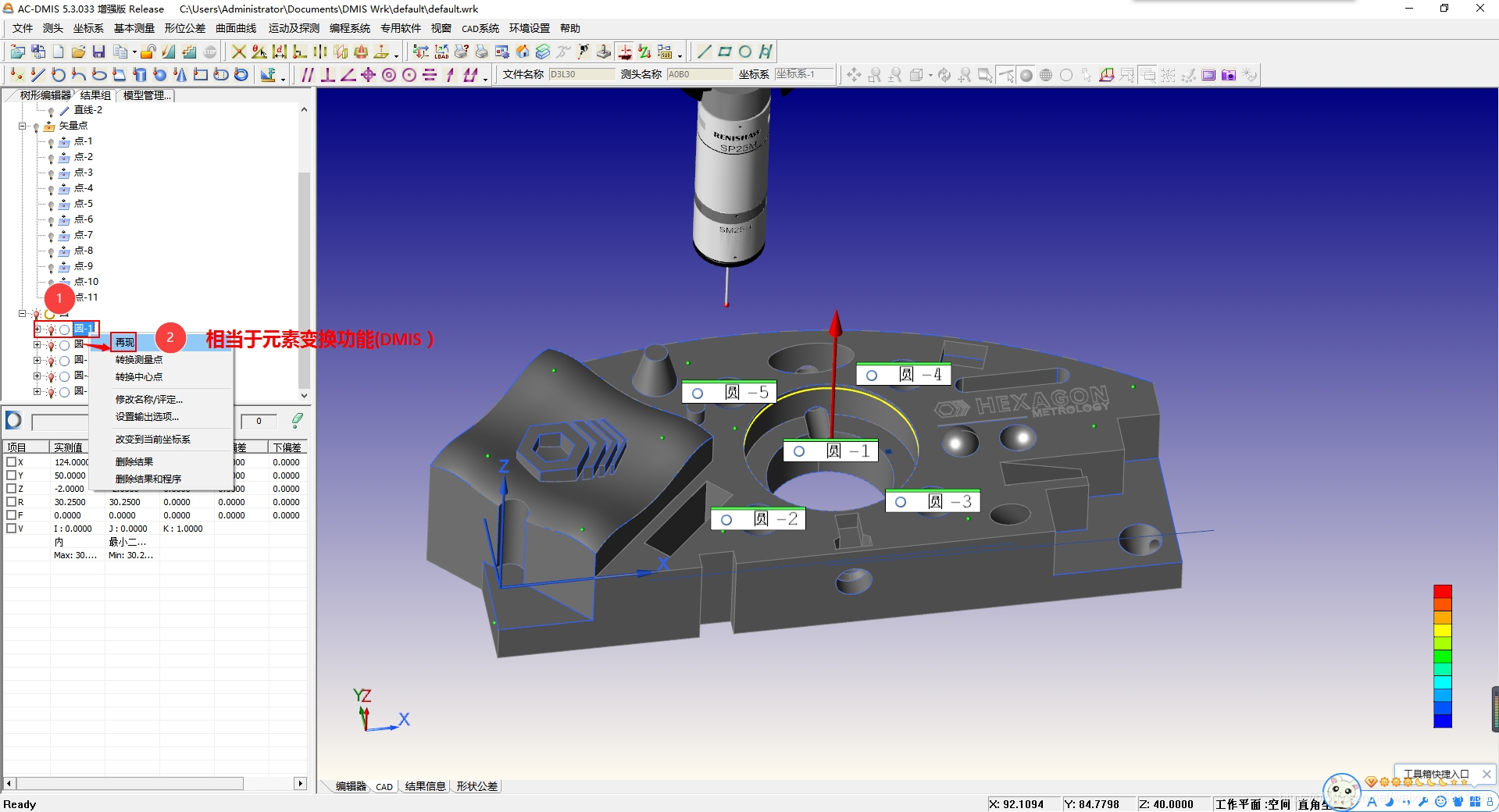Select the measure torus tool icon
Image resolution: width=1499 pixels, height=812 pixels.
241,75
